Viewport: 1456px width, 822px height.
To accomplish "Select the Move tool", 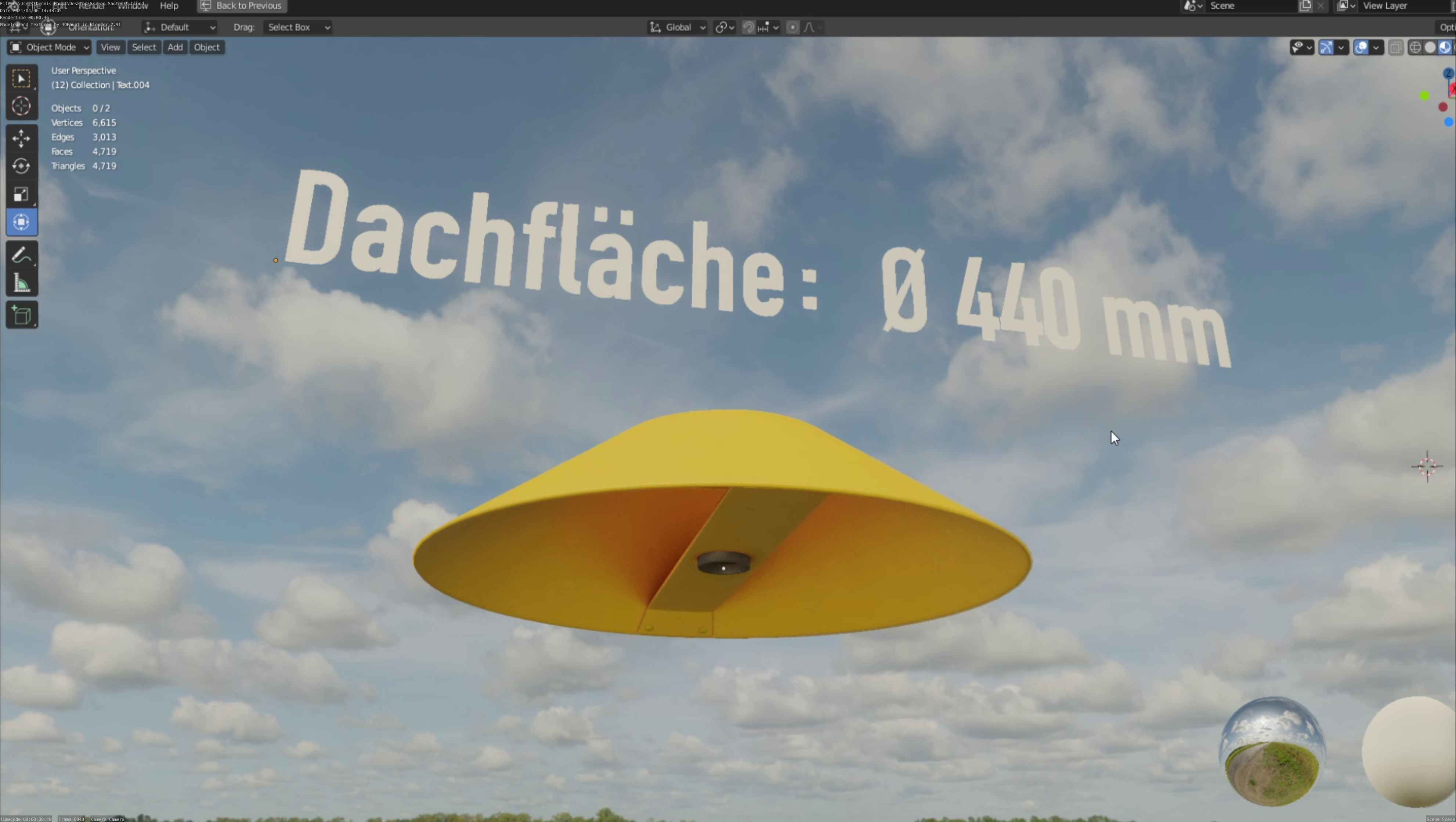I will coord(21,138).
